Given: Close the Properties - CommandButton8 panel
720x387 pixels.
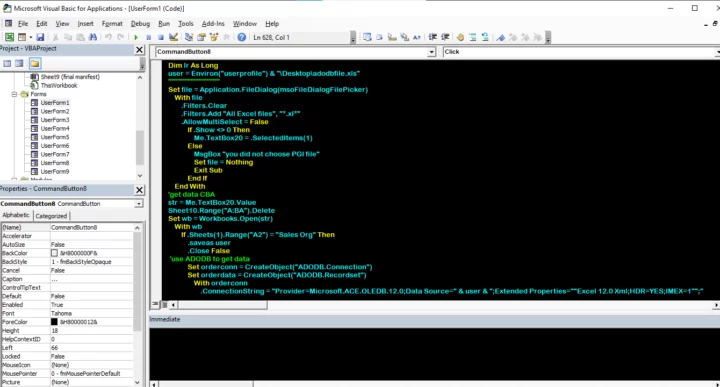Looking at the screenshot, I should tap(139, 190).
